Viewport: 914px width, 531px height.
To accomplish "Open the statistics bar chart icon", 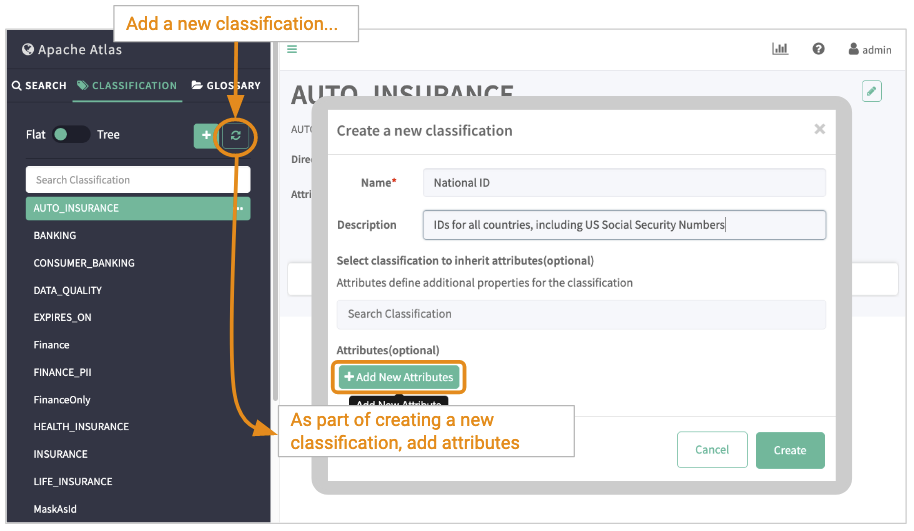I will (x=780, y=49).
